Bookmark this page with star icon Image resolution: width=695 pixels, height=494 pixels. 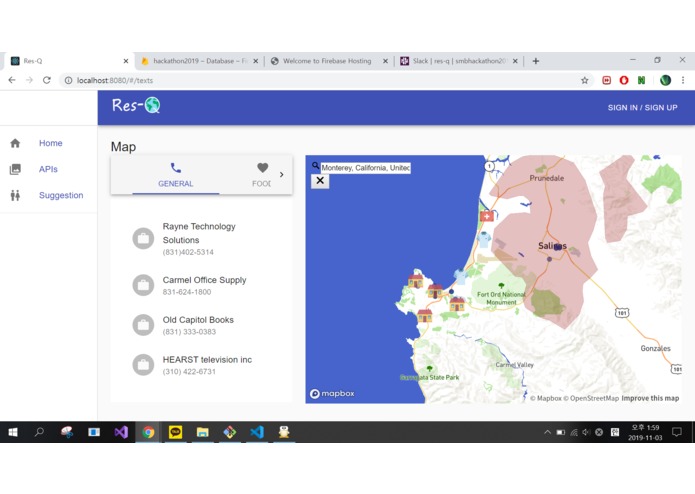click(x=585, y=80)
